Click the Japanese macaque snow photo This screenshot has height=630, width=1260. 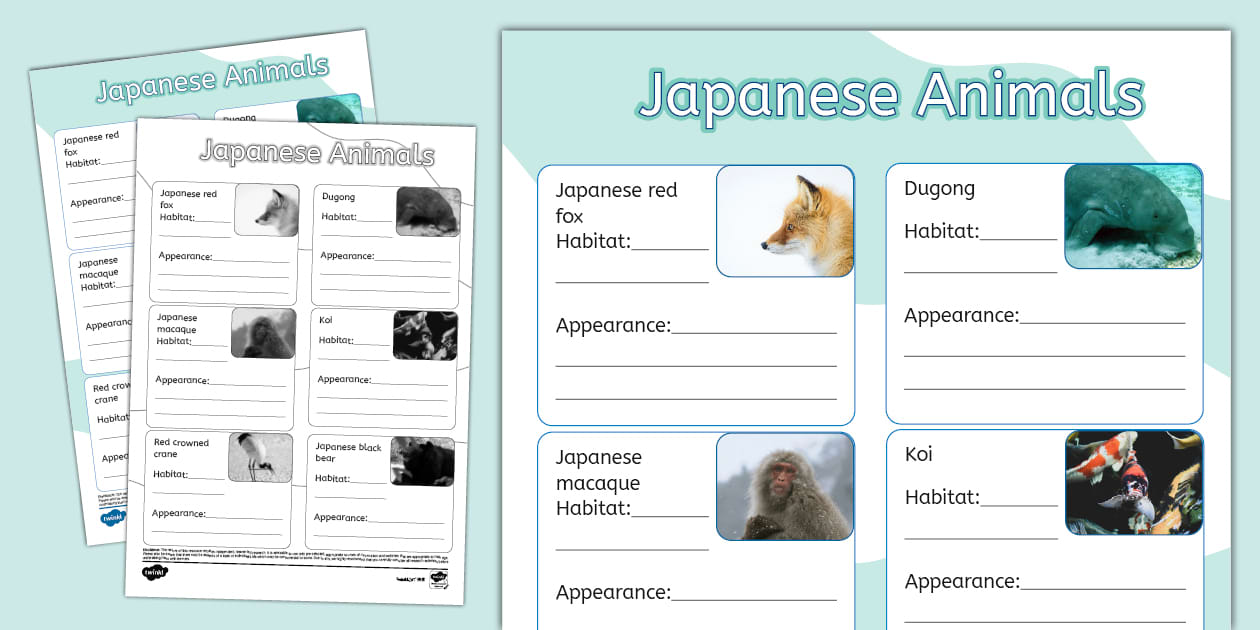(x=785, y=488)
